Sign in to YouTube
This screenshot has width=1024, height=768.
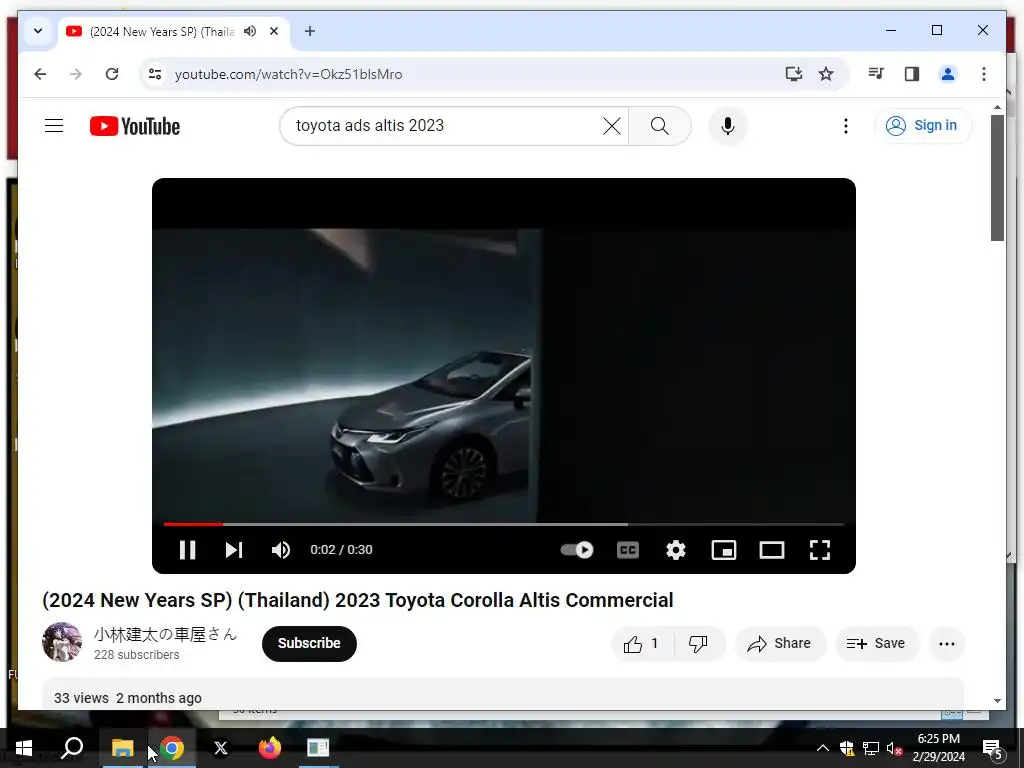click(923, 125)
